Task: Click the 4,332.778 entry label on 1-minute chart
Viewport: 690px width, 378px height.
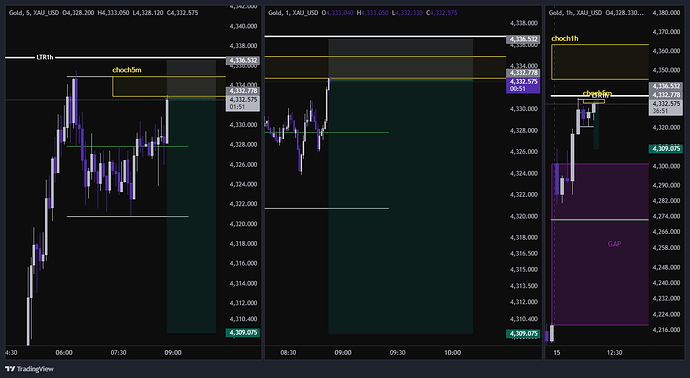Action: click(523, 73)
